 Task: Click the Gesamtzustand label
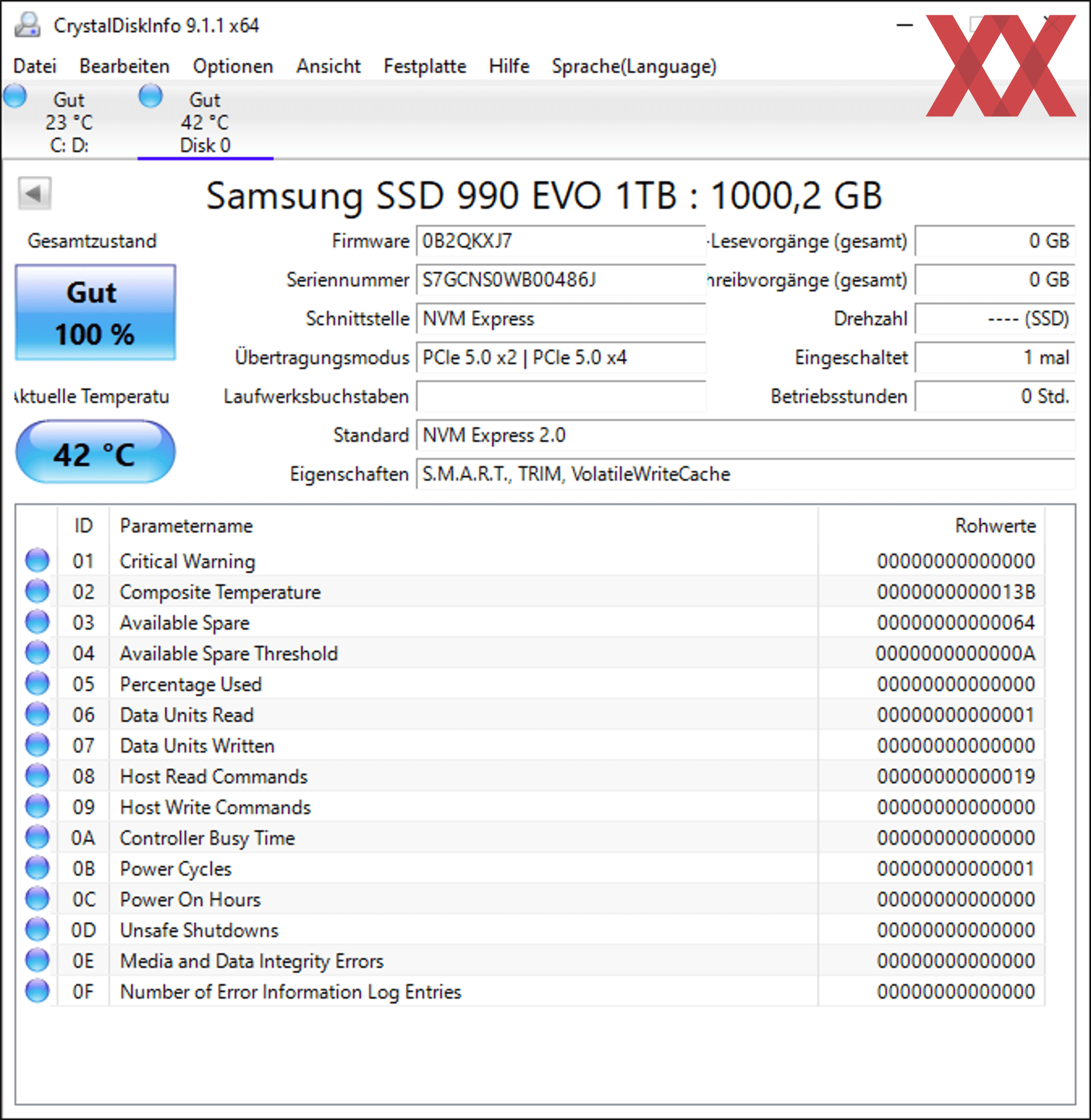92,241
